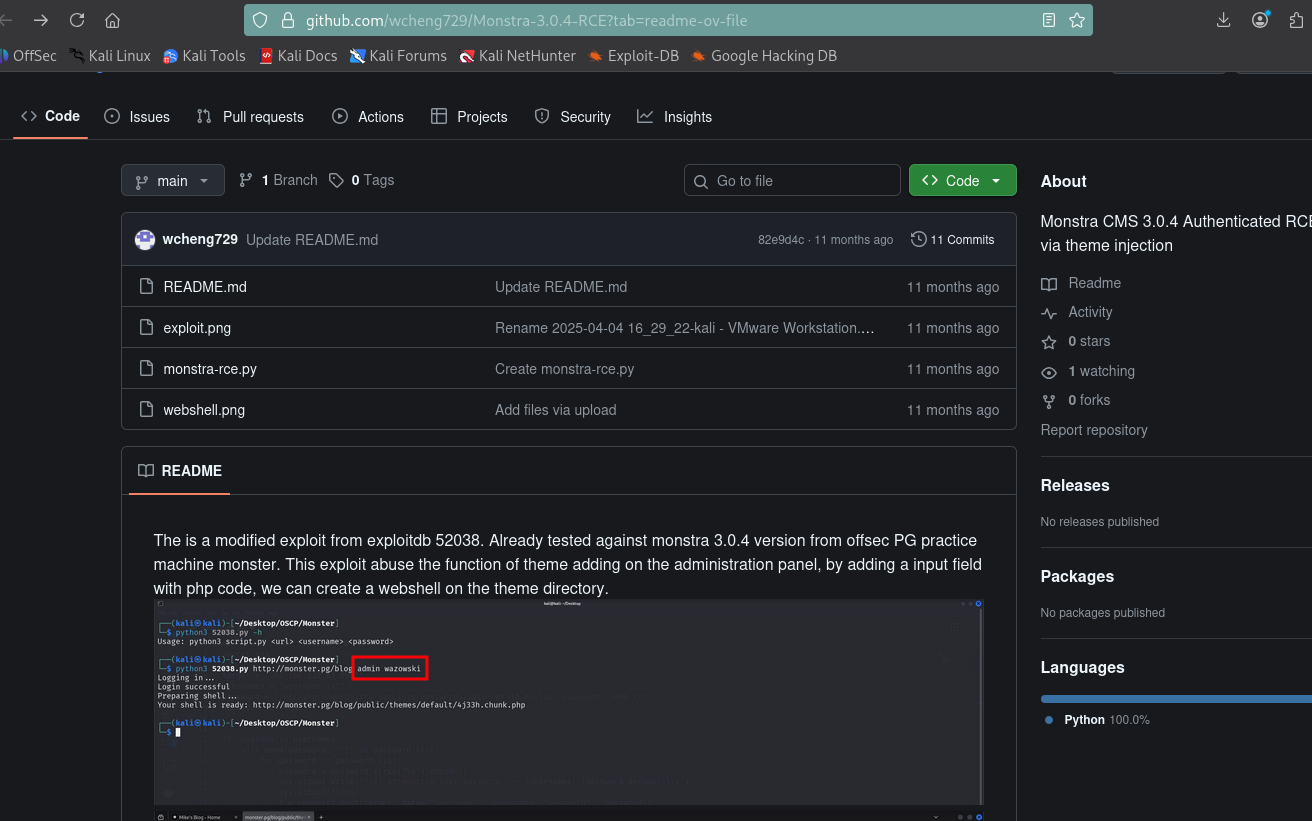Go to the browser home icon
Image resolution: width=1312 pixels, height=821 pixels.
(112, 20)
